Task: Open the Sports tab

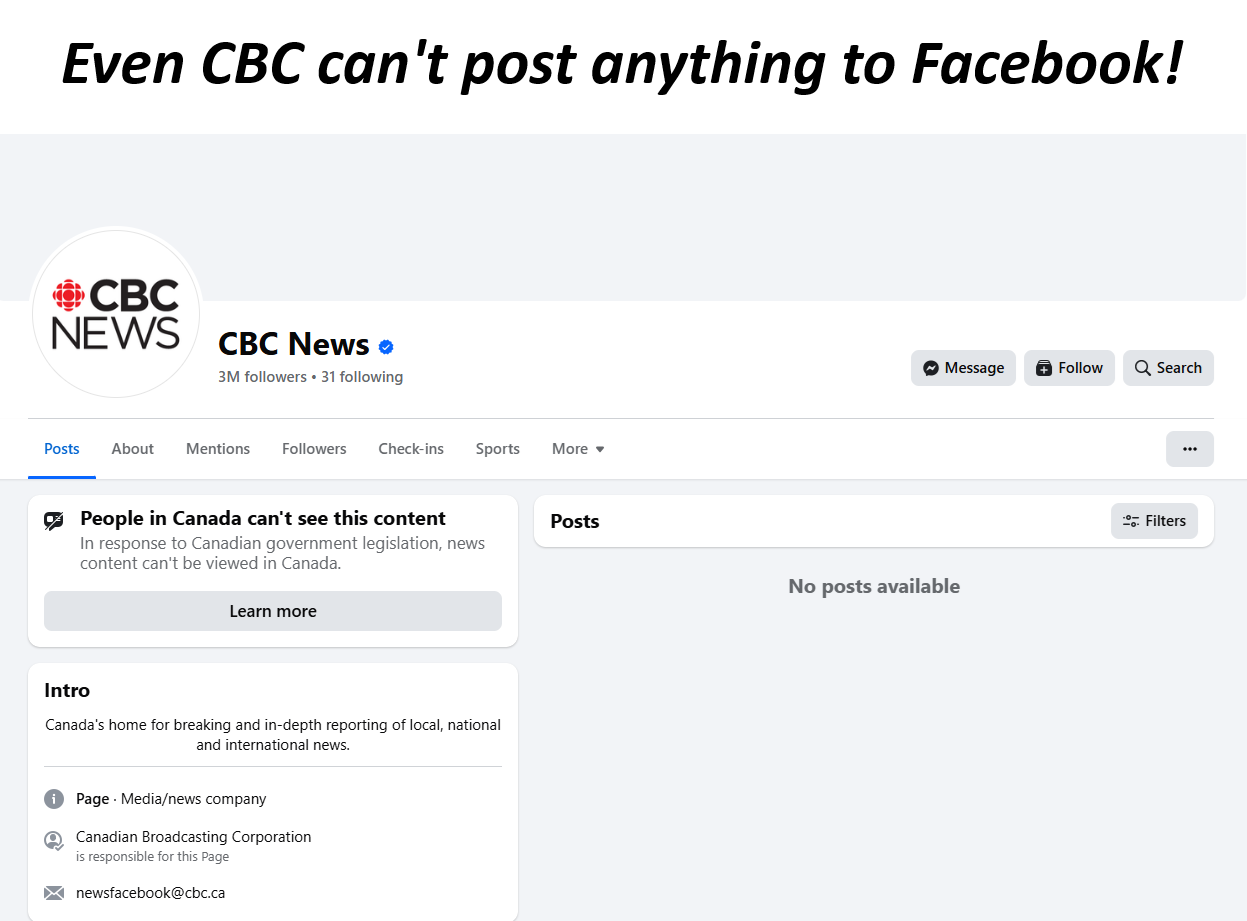Action: coord(498,449)
